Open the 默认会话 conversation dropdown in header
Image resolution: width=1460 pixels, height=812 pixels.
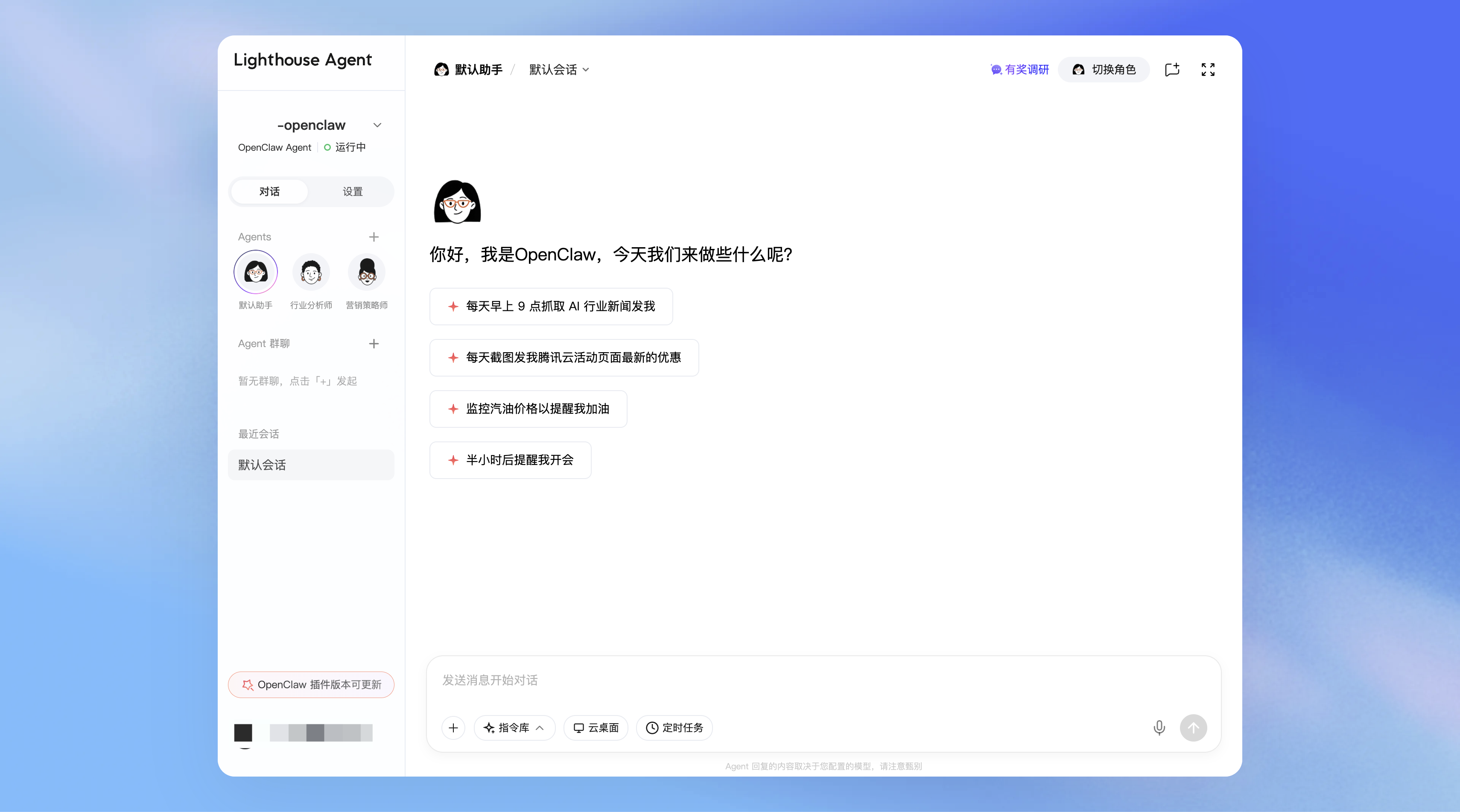[559, 69]
